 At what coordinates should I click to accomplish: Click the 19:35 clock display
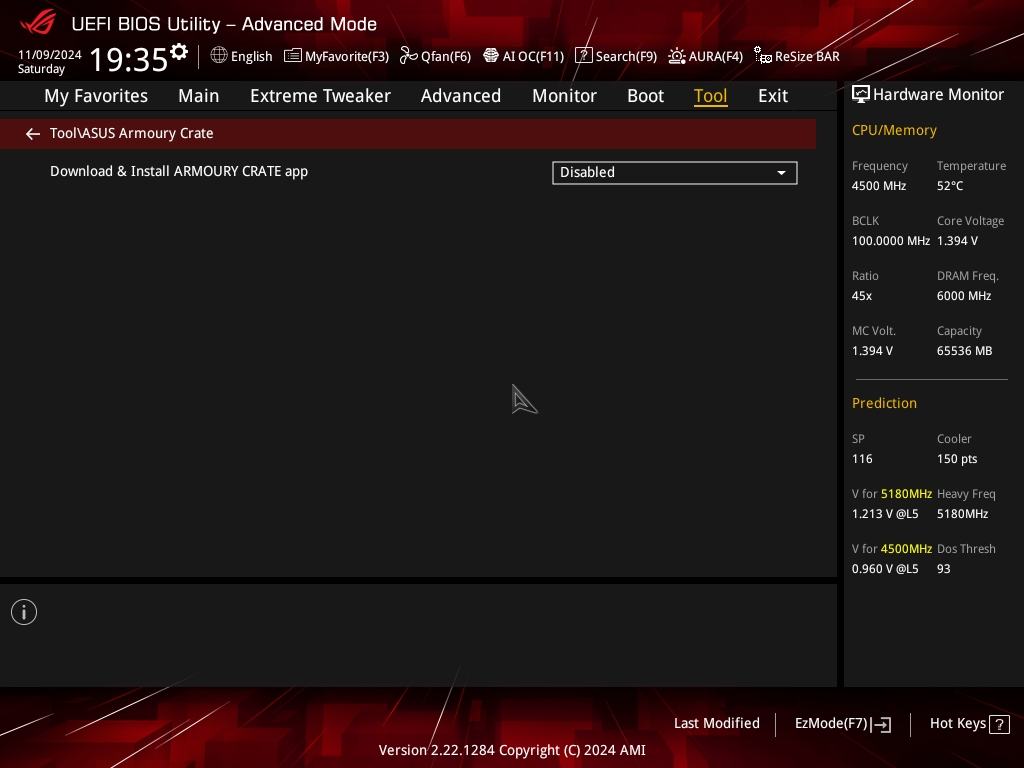pos(129,59)
